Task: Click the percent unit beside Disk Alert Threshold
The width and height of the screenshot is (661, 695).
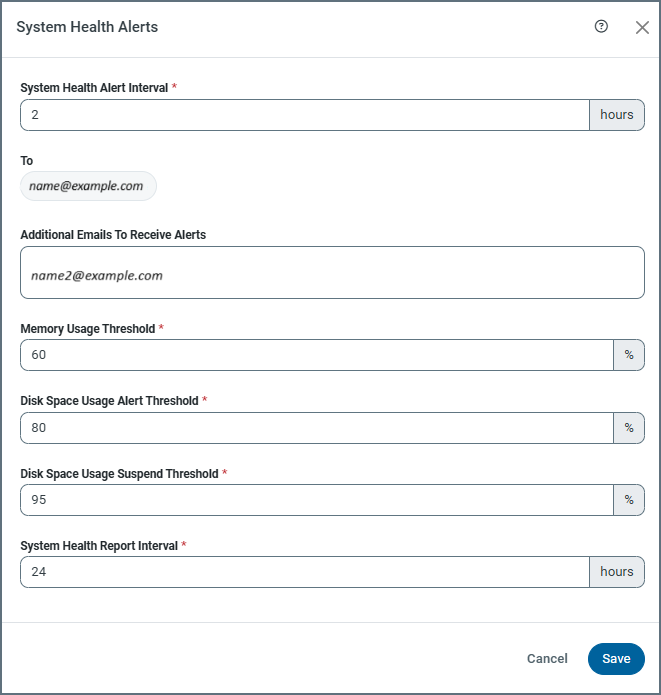Action: click(629, 428)
